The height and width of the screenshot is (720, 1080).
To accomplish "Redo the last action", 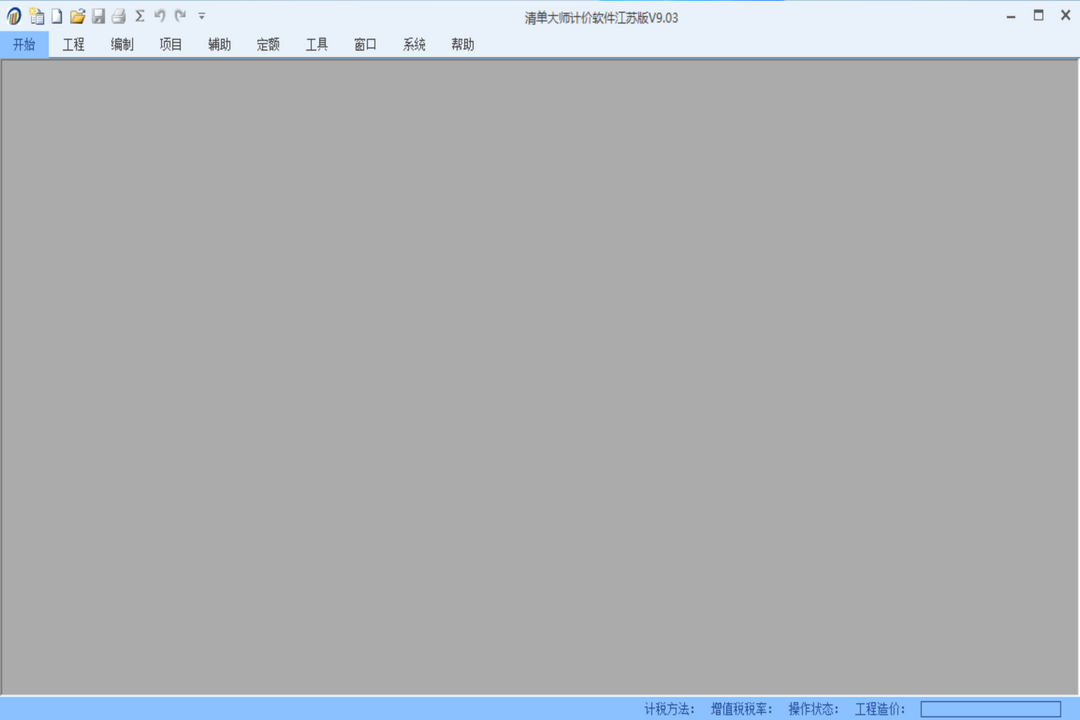I will [x=180, y=16].
